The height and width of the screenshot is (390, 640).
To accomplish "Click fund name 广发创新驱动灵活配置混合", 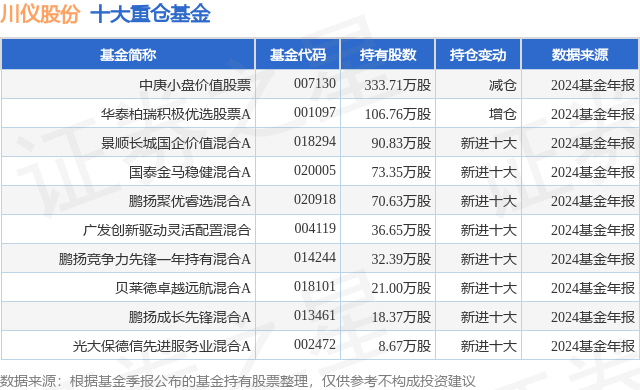I will (167, 230).
